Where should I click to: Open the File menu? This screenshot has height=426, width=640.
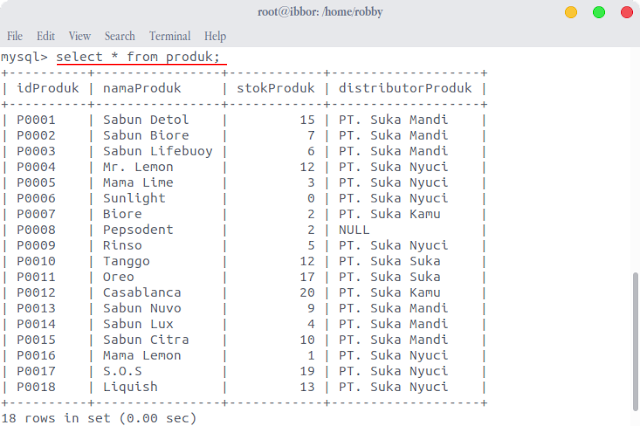pos(15,36)
